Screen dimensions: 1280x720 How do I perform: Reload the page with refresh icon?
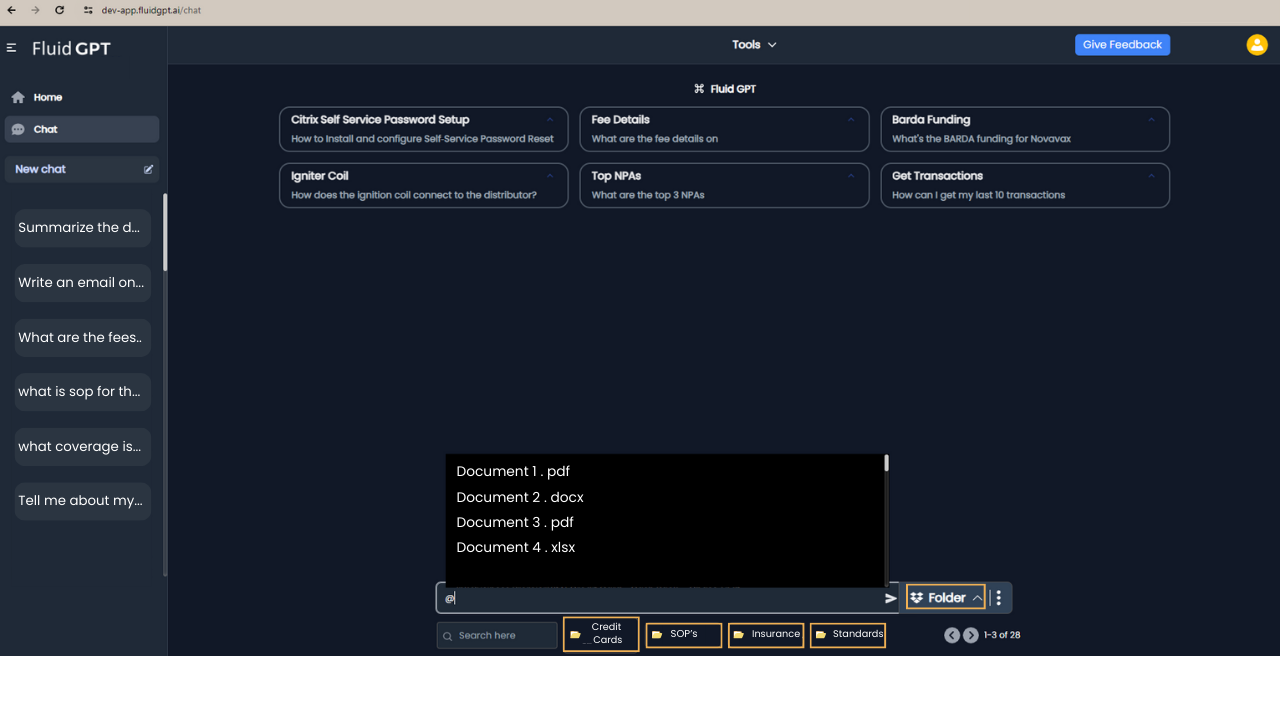coord(59,10)
